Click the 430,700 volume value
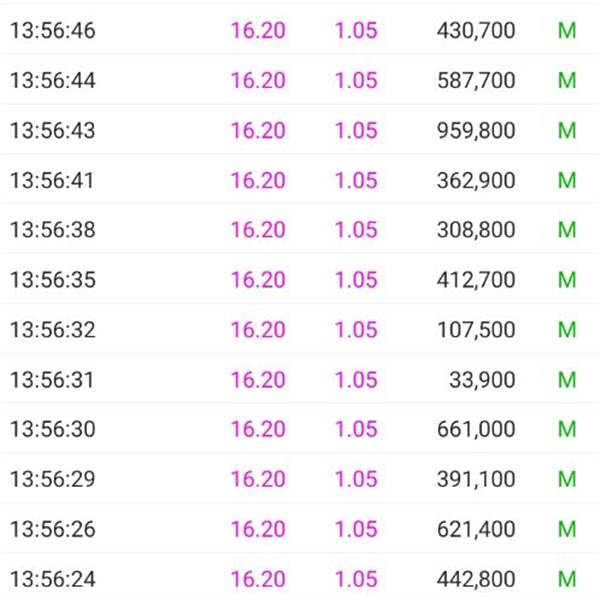The image size is (600, 600). coord(476,31)
